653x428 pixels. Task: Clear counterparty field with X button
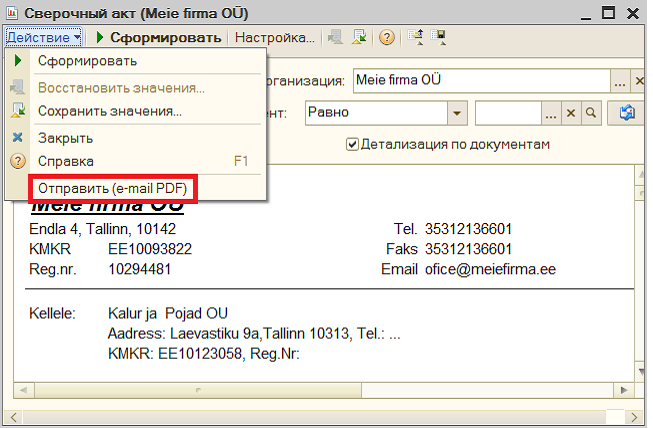tap(571, 113)
